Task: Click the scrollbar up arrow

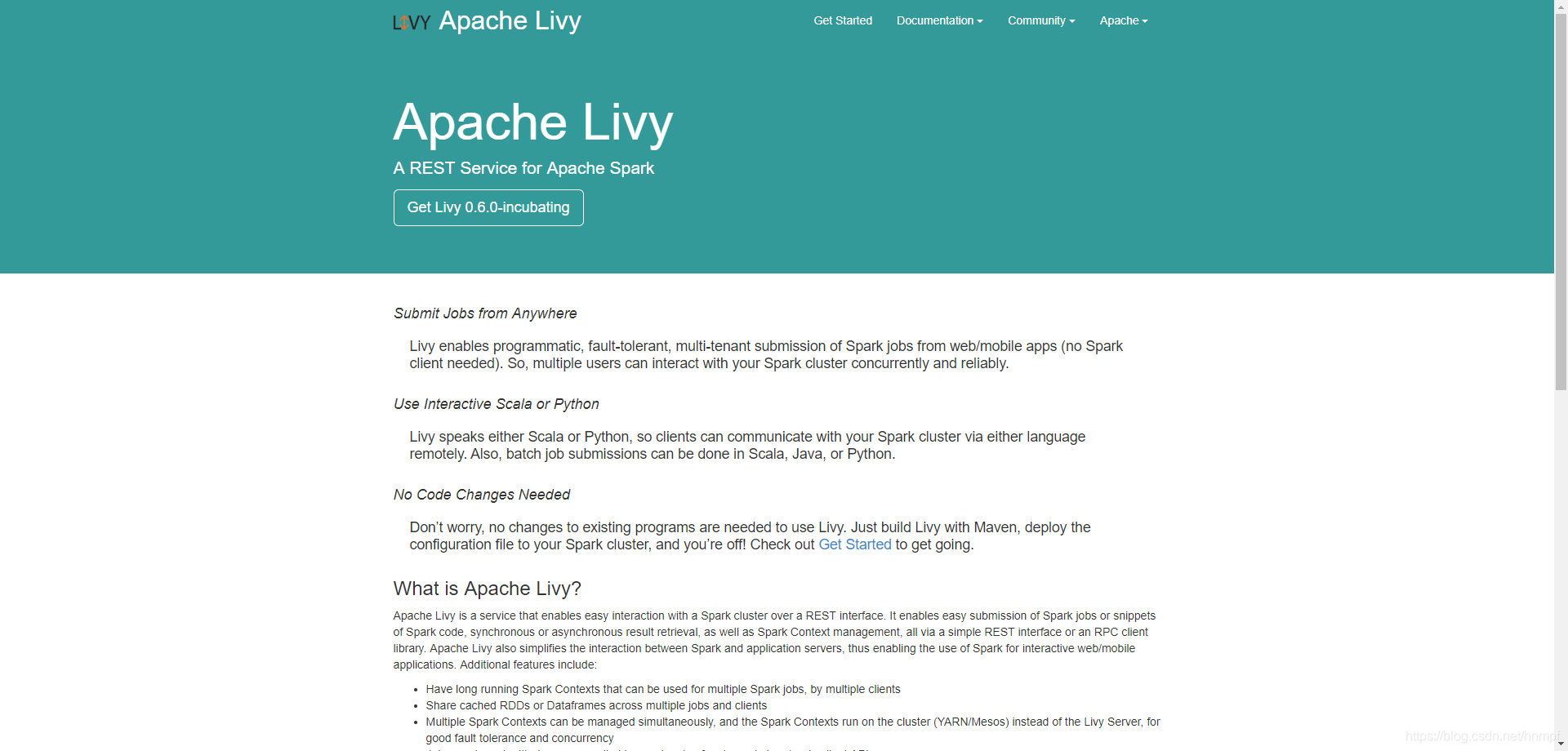Action: tap(1561, 7)
